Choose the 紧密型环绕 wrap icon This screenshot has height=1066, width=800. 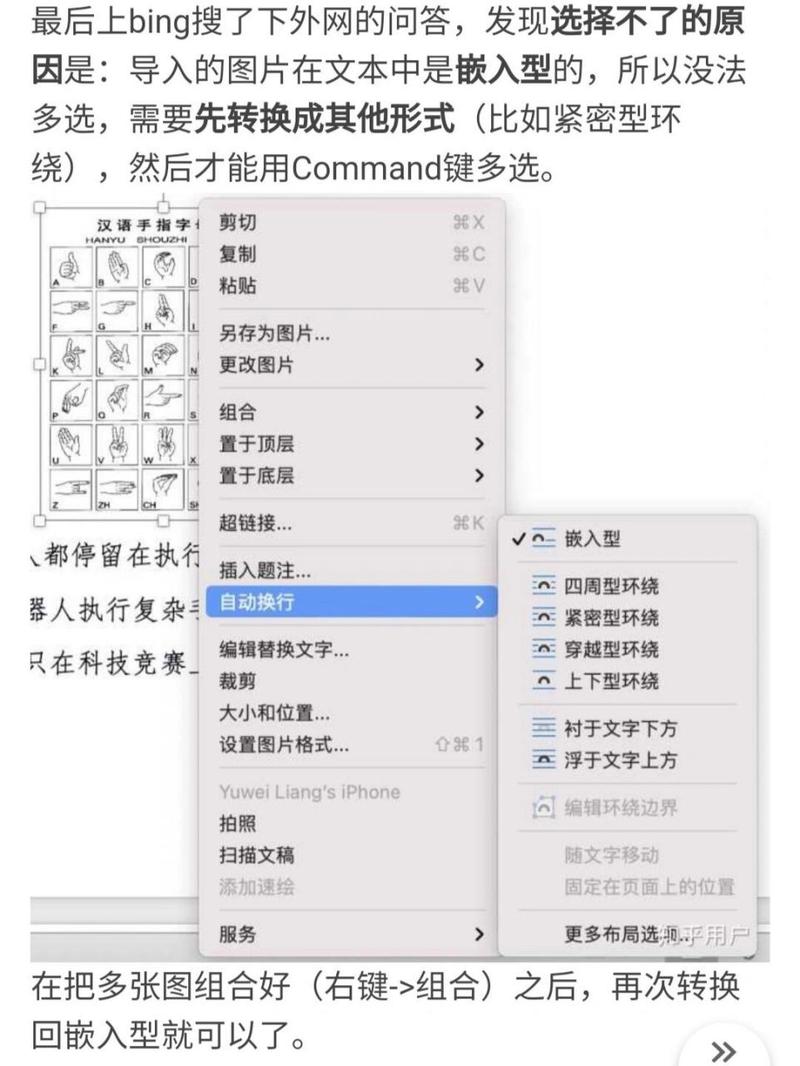543,617
